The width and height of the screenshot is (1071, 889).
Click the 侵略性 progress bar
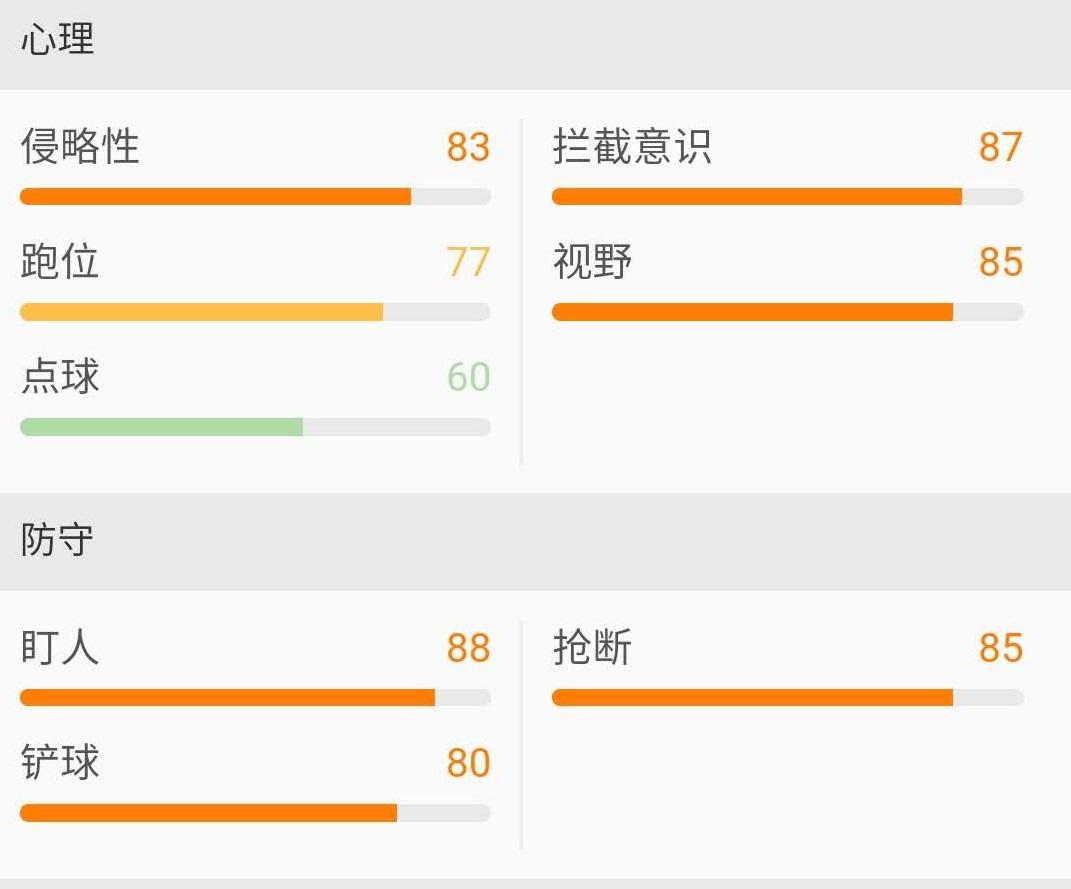pos(255,196)
